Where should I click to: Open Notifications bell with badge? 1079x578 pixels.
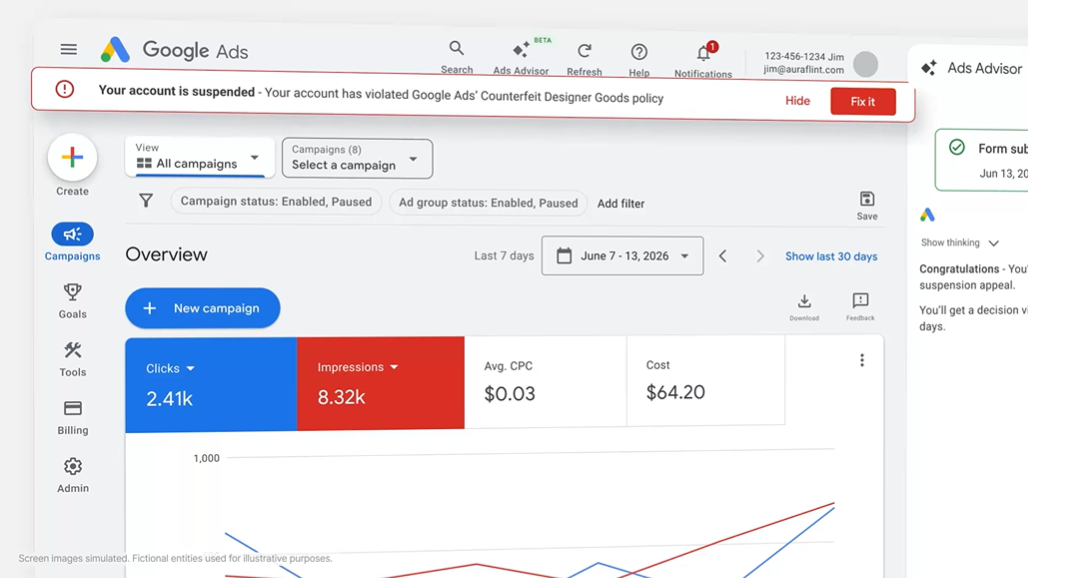703,53
